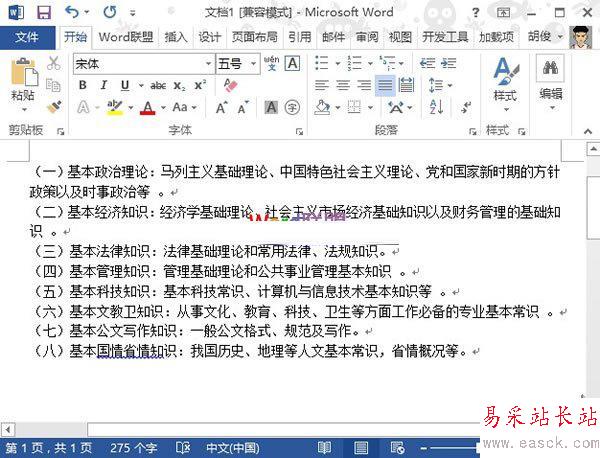Switch to Print Layout view in status bar
The width and height of the screenshot is (600, 458).
361,447
